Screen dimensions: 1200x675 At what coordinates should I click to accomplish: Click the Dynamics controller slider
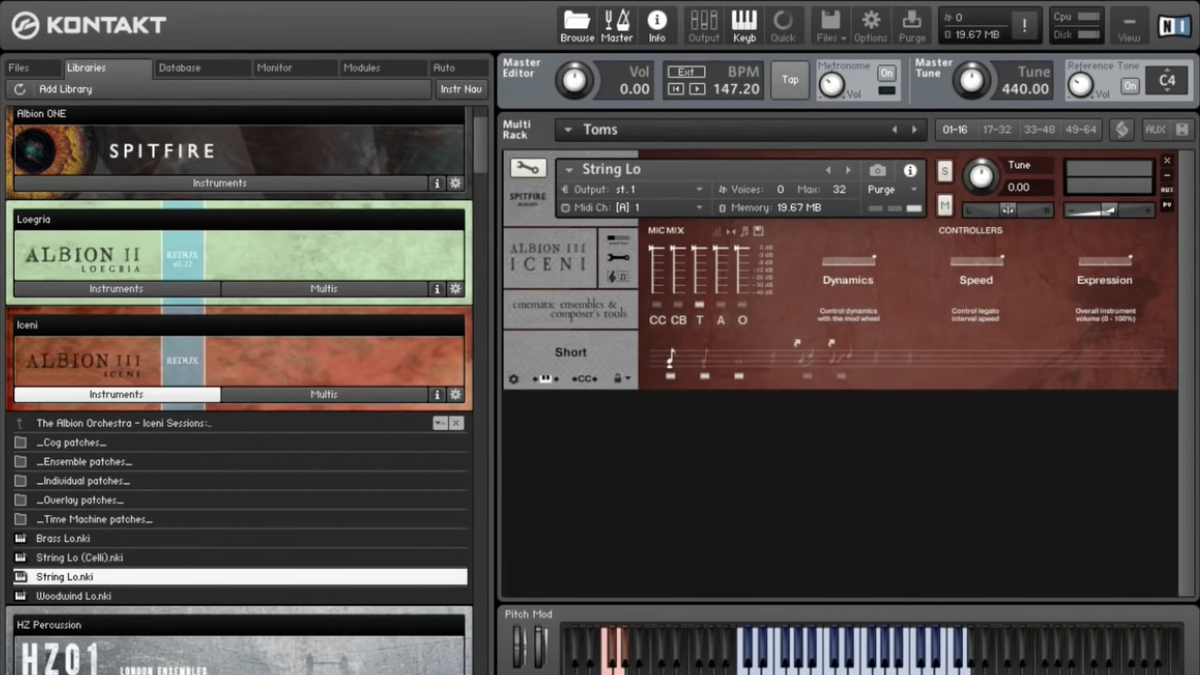pyautogui.click(x=848, y=261)
